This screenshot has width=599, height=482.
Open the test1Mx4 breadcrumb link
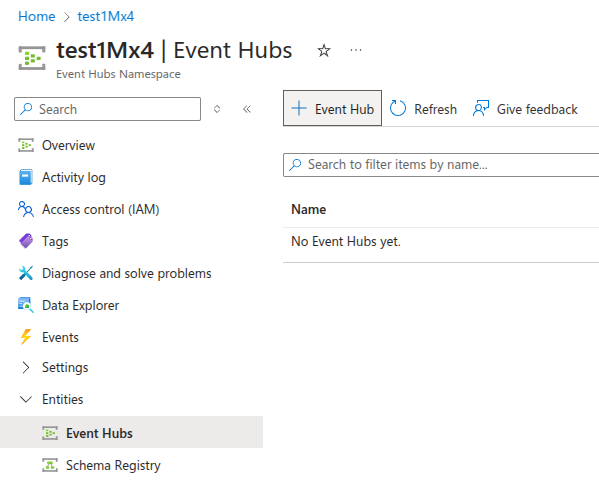click(x=106, y=16)
